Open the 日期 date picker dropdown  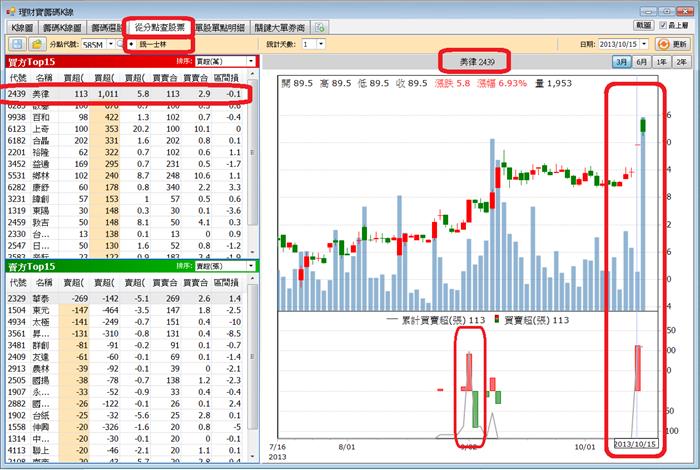[x=645, y=44]
